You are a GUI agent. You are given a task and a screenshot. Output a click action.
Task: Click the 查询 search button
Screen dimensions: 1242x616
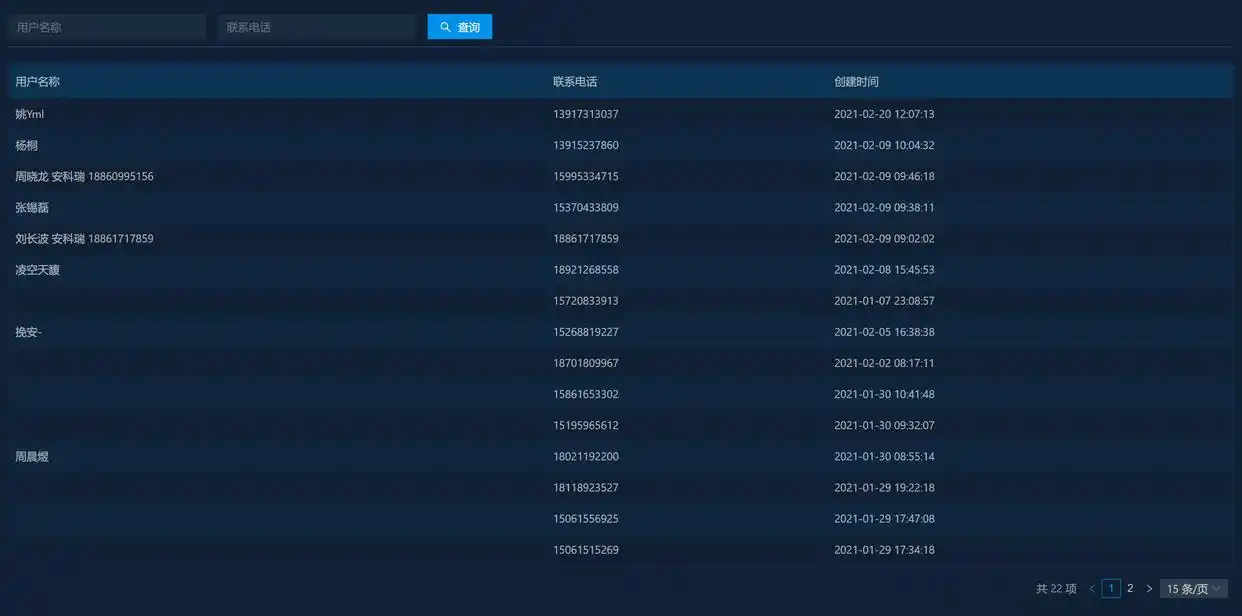coord(459,27)
